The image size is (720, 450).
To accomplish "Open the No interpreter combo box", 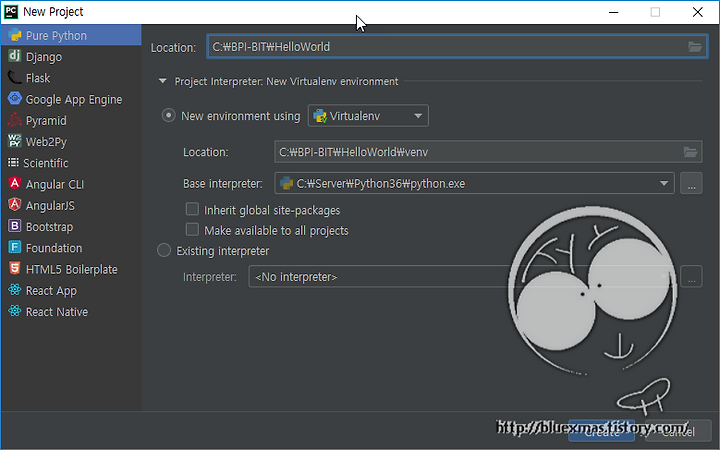I will coord(461,276).
